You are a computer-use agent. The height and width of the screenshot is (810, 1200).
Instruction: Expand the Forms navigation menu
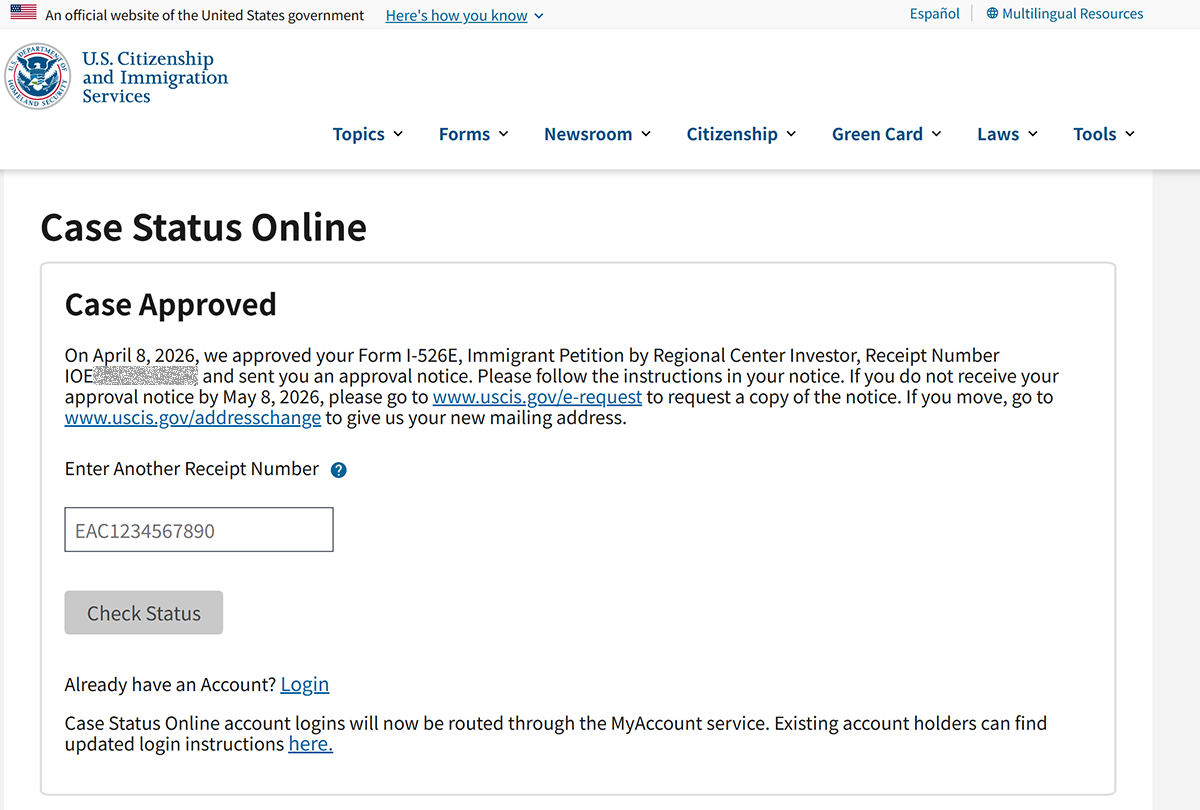tap(474, 134)
